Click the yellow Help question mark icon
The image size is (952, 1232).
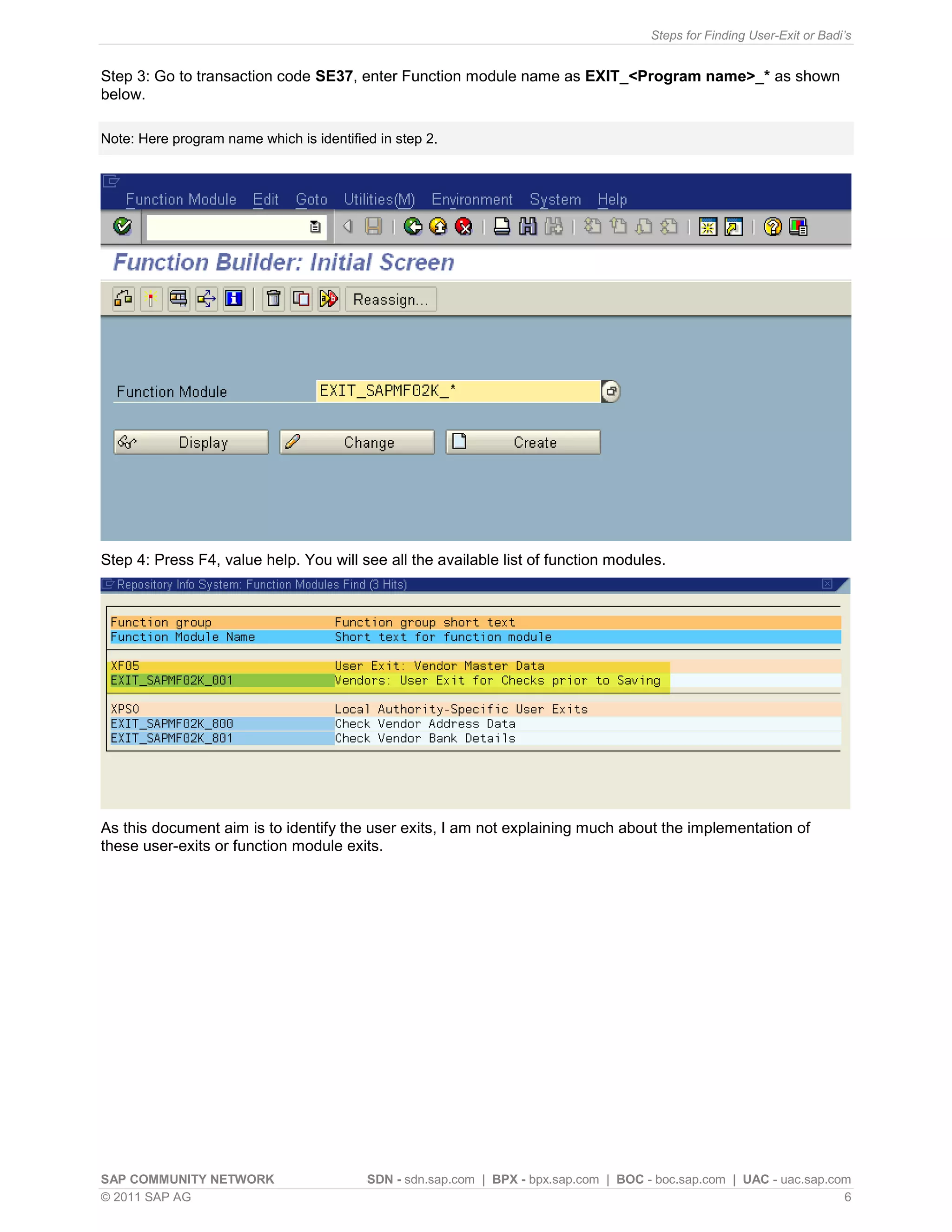point(773,227)
